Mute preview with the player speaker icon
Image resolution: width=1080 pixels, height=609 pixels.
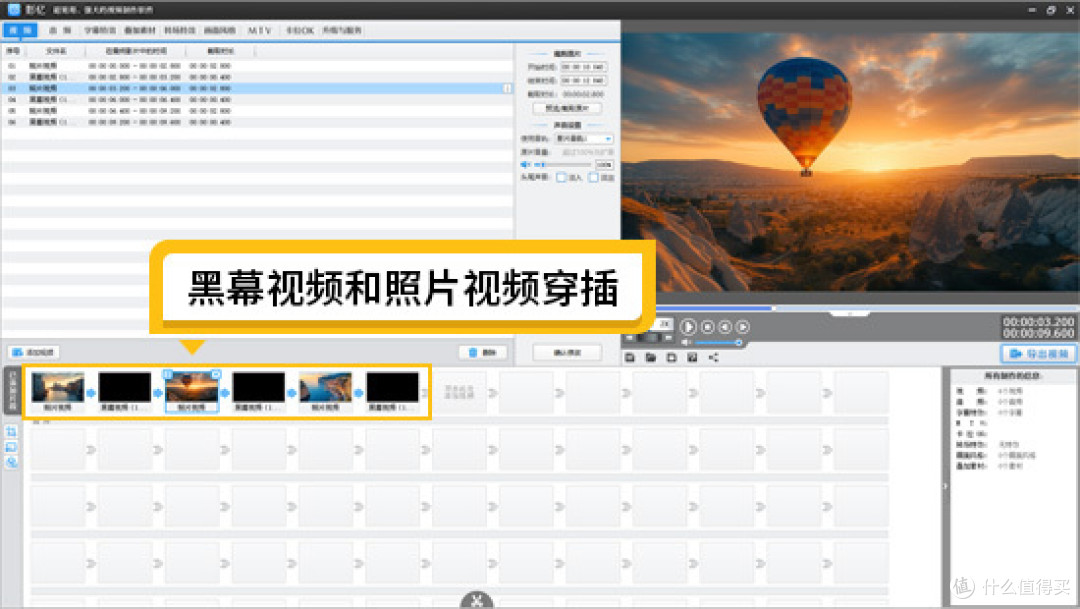[x=686, y=342]
